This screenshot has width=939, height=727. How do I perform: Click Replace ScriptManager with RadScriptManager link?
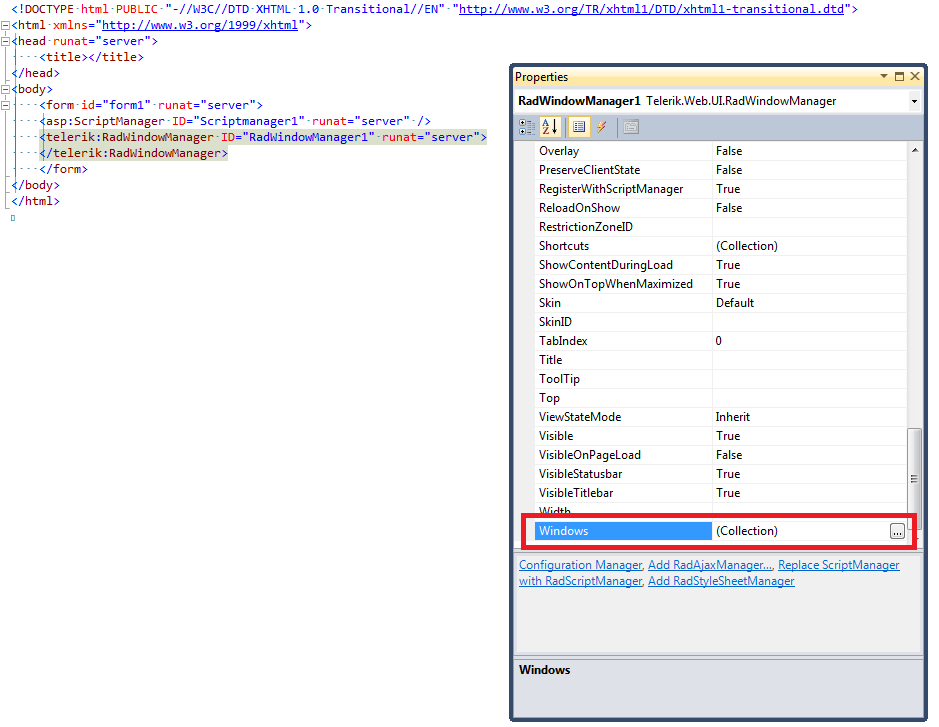point(838,565)
